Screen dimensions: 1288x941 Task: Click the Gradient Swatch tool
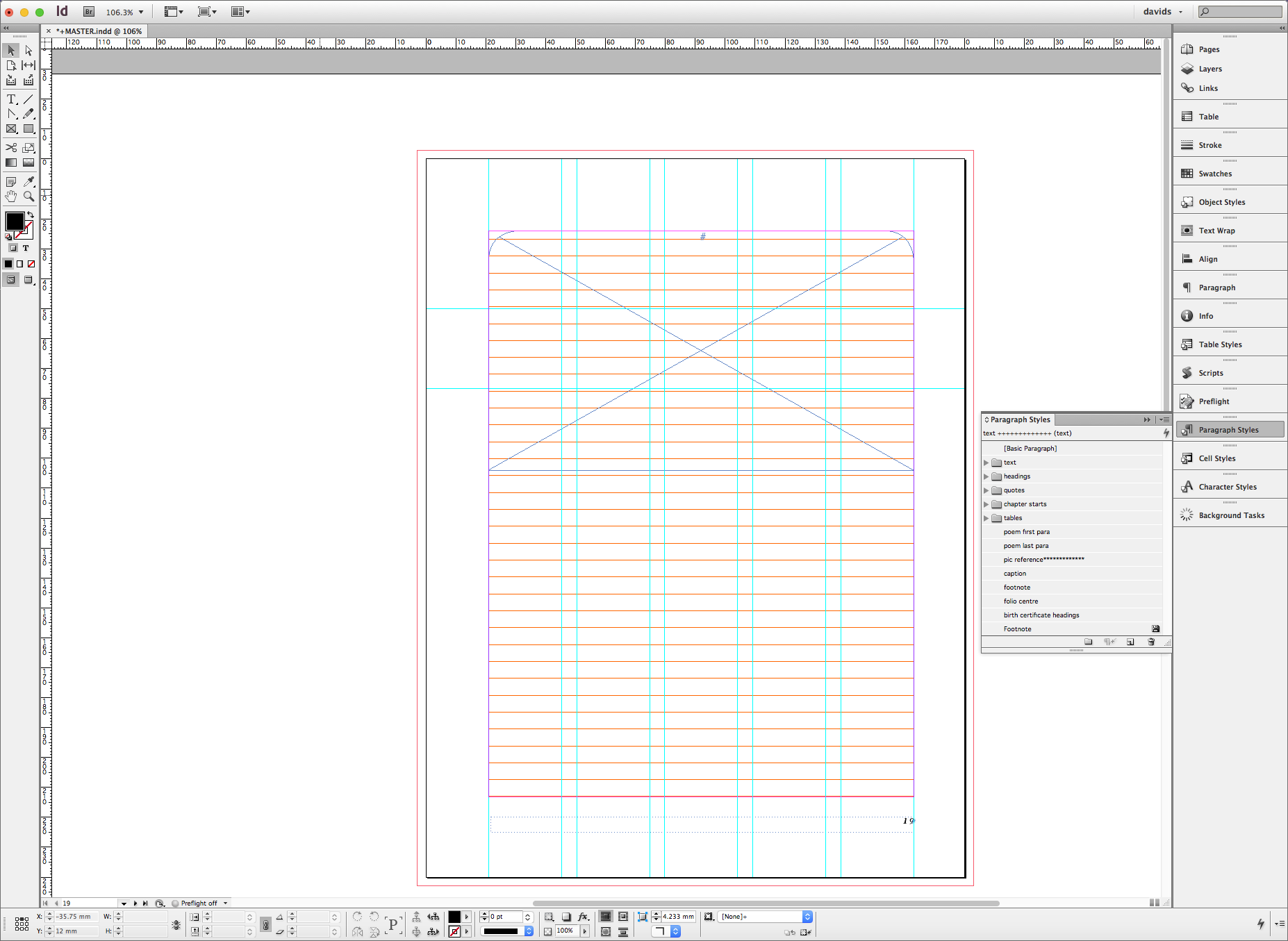(11, 163)
